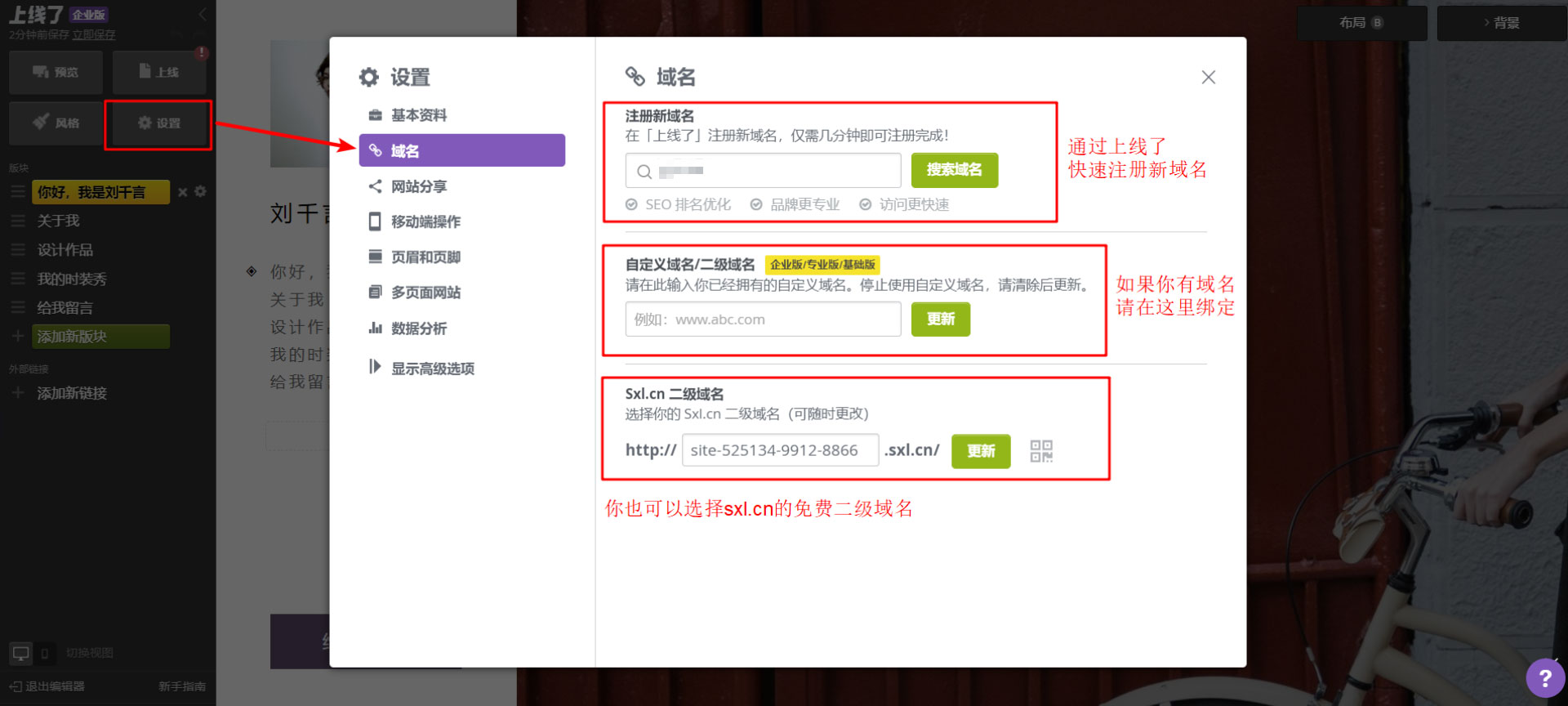1568x706 pixels.
Task: Click the Sxl.cn subdomain input field
Action: pos(780,450)
